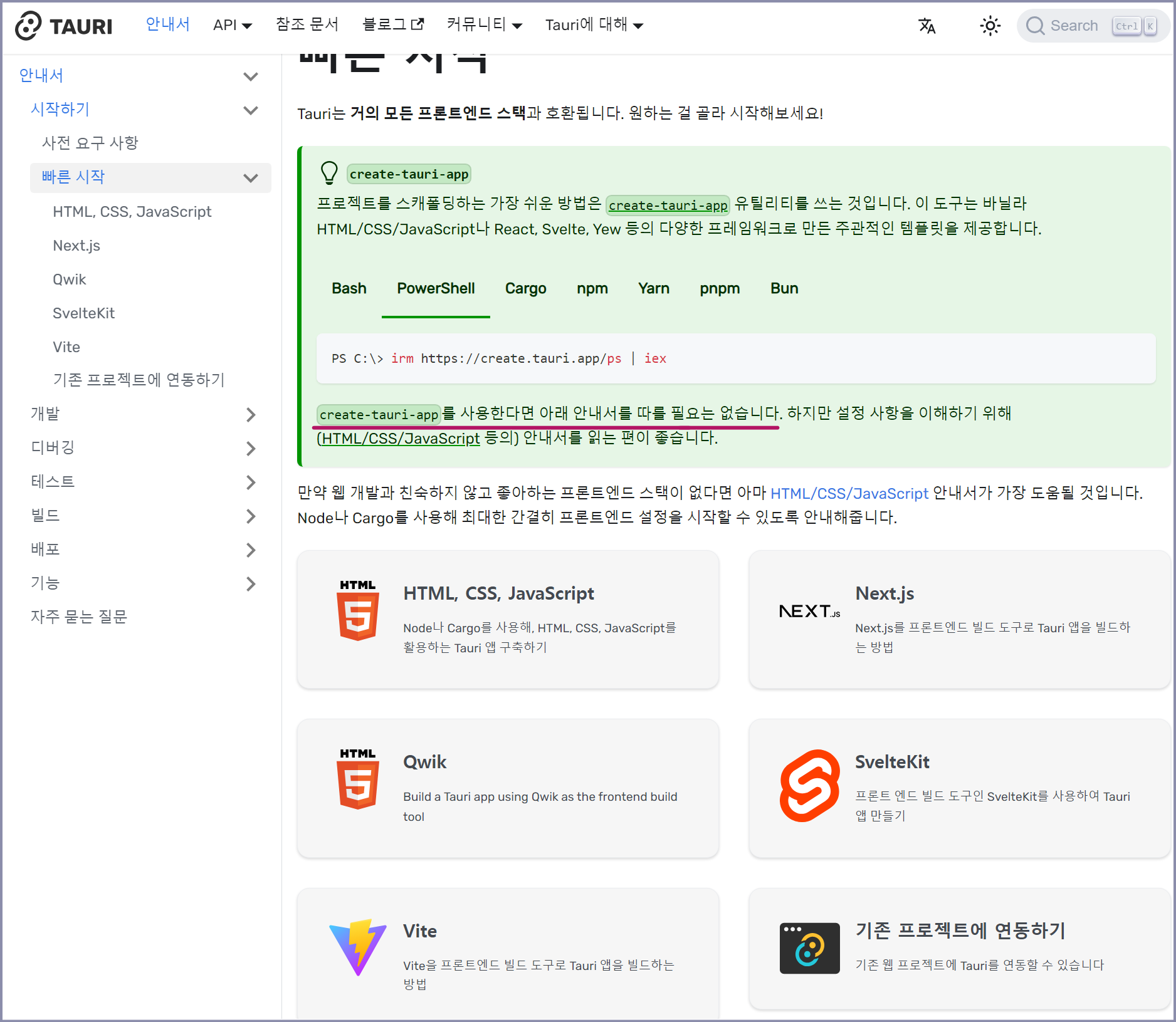The height and width of the screenshot is (1022, 1176).
Task: Click the Svelte logo on SvelteKit card
Action: coord(809,786)
